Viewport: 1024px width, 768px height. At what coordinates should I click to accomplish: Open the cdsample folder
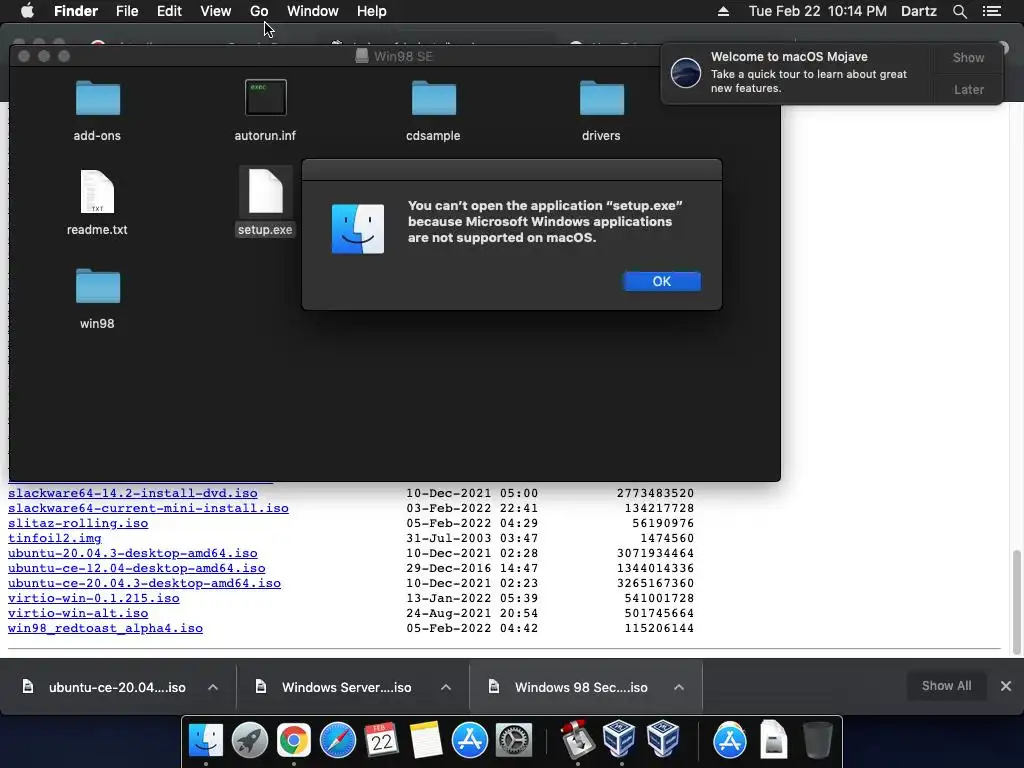click(x=434, y=99)
